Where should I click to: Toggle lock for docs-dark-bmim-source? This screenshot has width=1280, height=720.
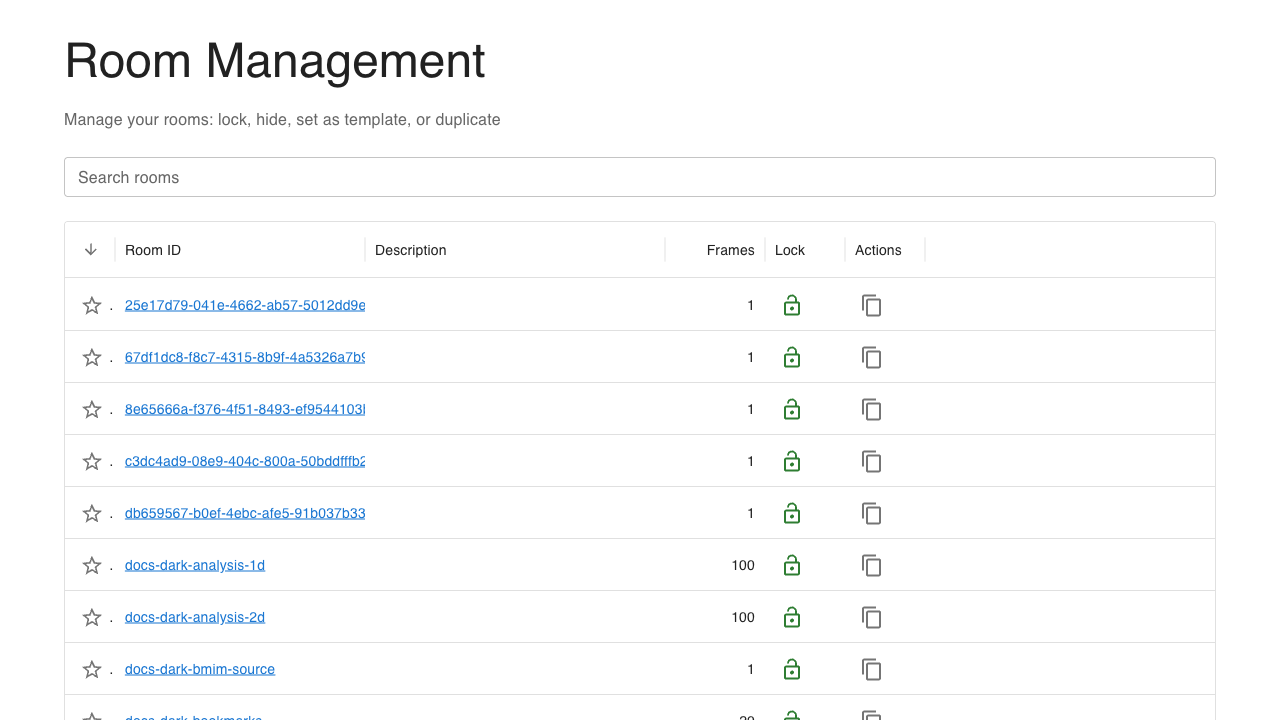coord(792,669)
